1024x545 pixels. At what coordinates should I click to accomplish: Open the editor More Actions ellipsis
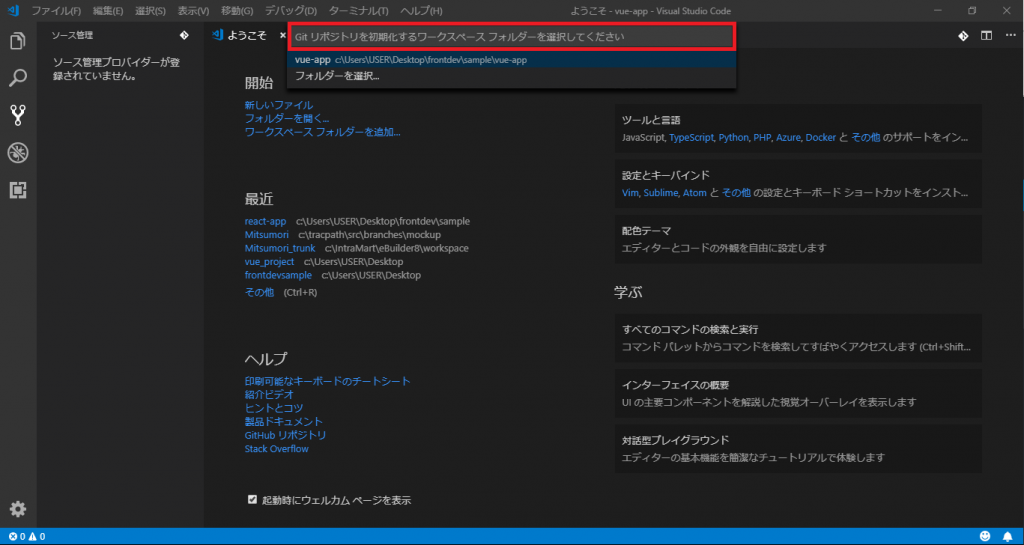tap(1010, 36)
